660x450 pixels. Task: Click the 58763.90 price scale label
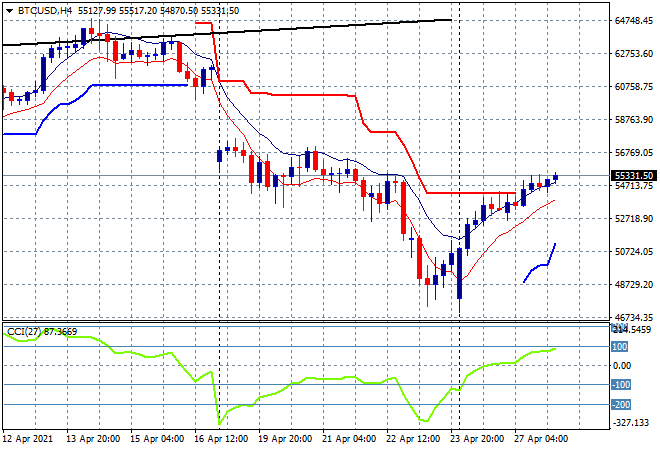pos(633,119)
